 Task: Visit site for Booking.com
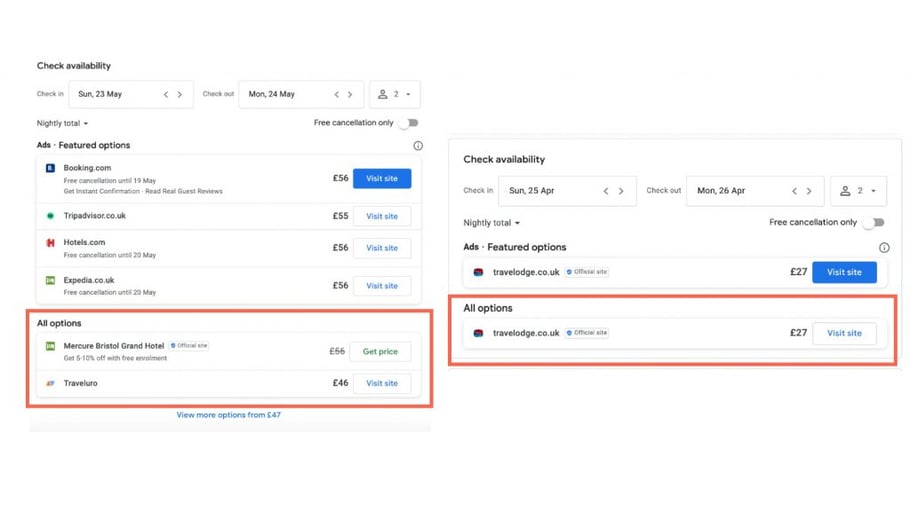tap(382, 178)
